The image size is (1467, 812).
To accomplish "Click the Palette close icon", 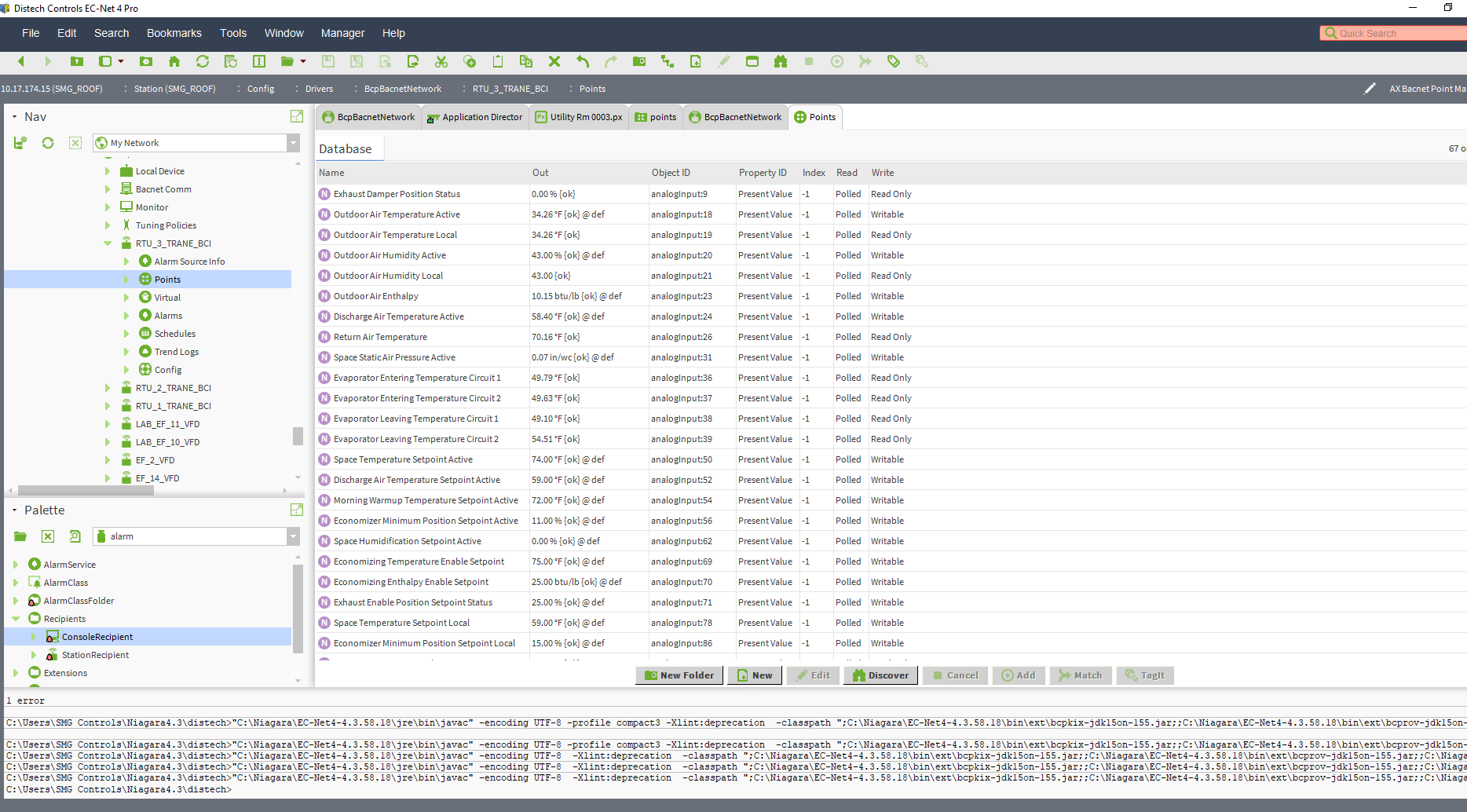I will [48, 536].
